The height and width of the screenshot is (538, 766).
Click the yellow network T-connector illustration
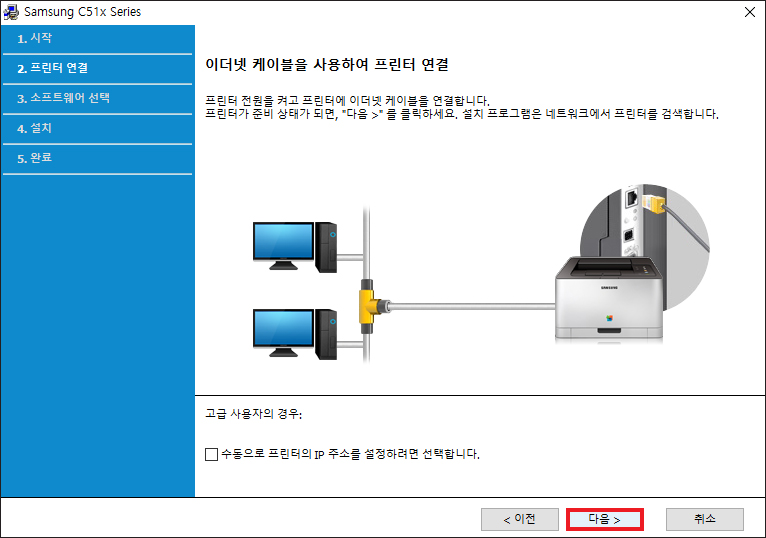pyautogui.click(x=372, y=306)
